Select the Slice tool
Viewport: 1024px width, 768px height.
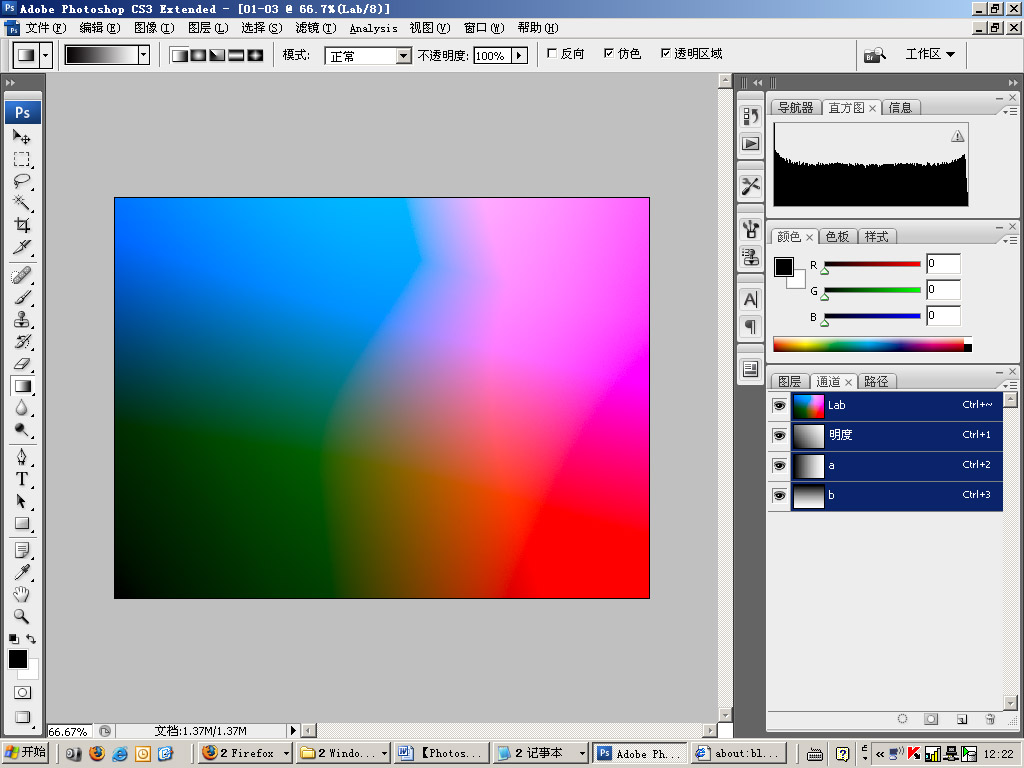point(22,248)
